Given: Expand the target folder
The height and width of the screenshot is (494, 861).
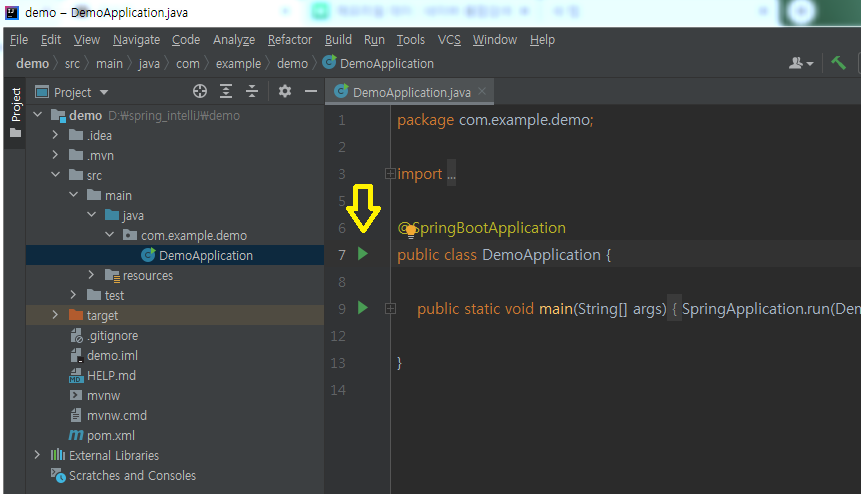Looking at the screenshot, I should click(55, 315).
